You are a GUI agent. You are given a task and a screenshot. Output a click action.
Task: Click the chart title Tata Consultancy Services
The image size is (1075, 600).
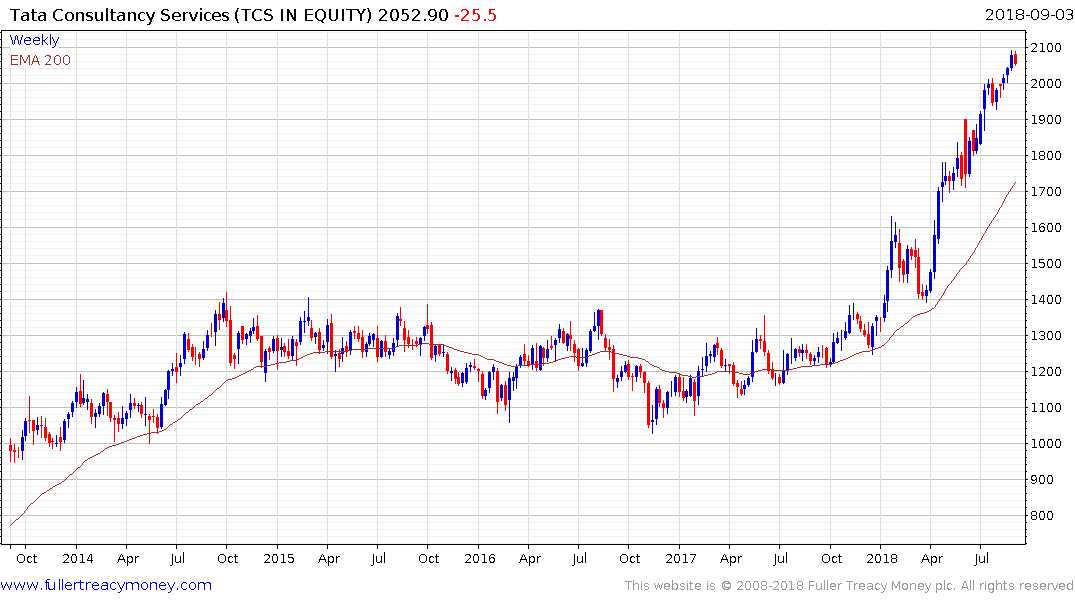(x=119, y=15)
